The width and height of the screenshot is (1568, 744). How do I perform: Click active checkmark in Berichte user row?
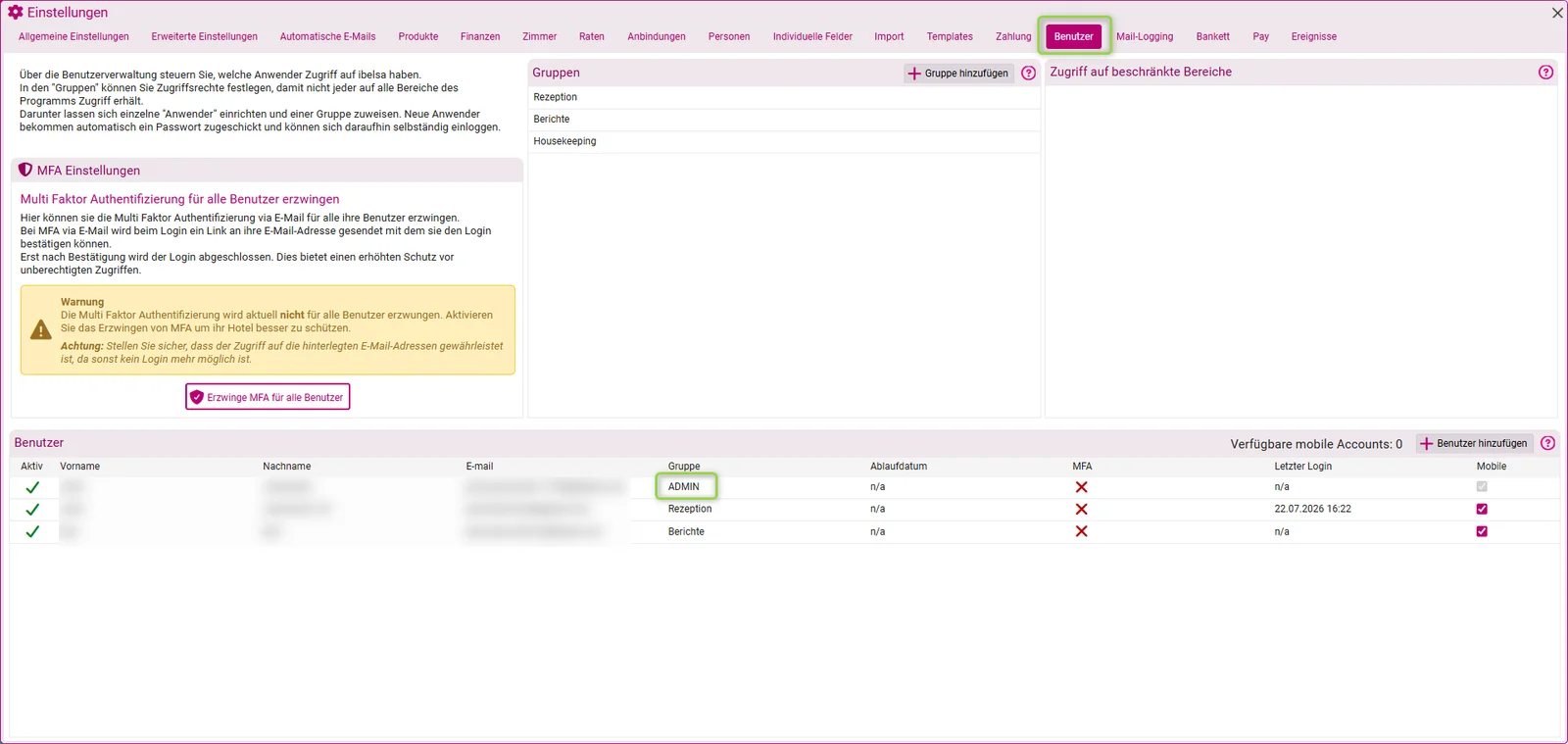32,531
